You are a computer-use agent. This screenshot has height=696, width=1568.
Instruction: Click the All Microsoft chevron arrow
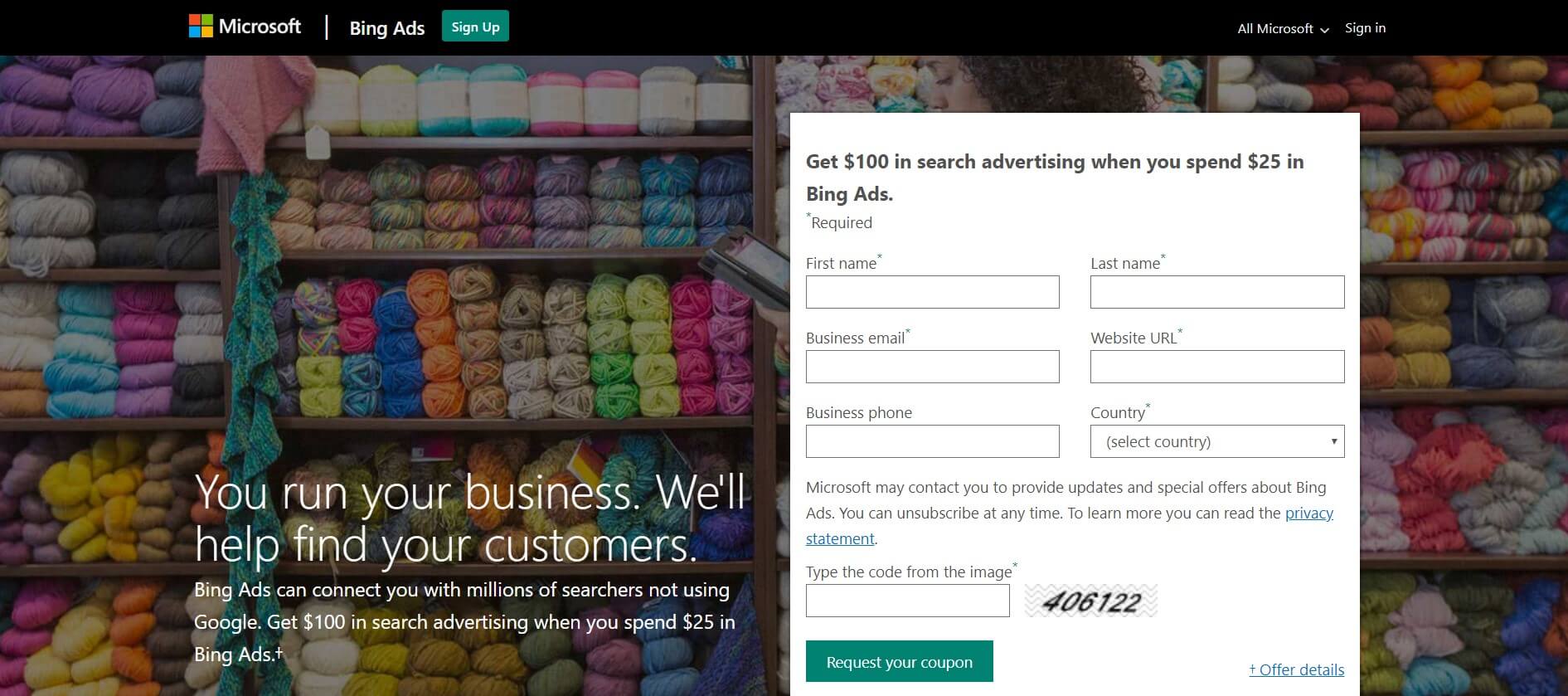[x=1324, y=30]
